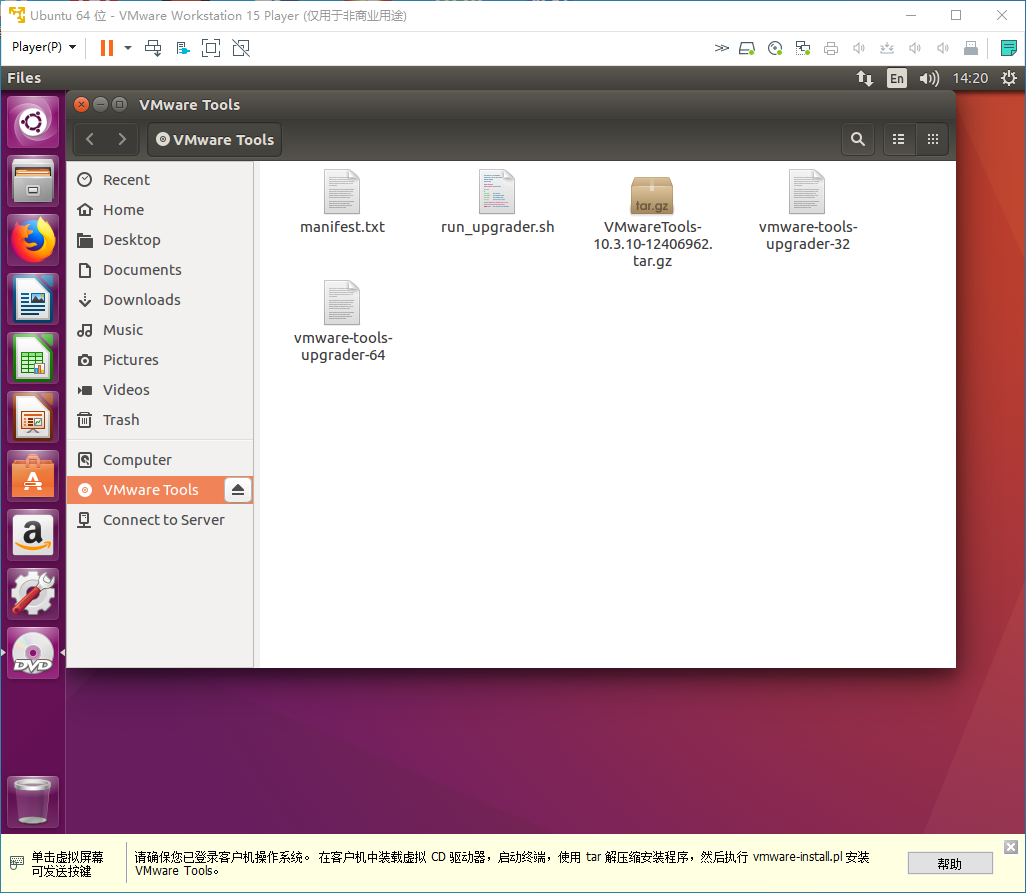Click the printer device icon
Viewport: 1026px width, 893px height.
click(x=831, y=48)
